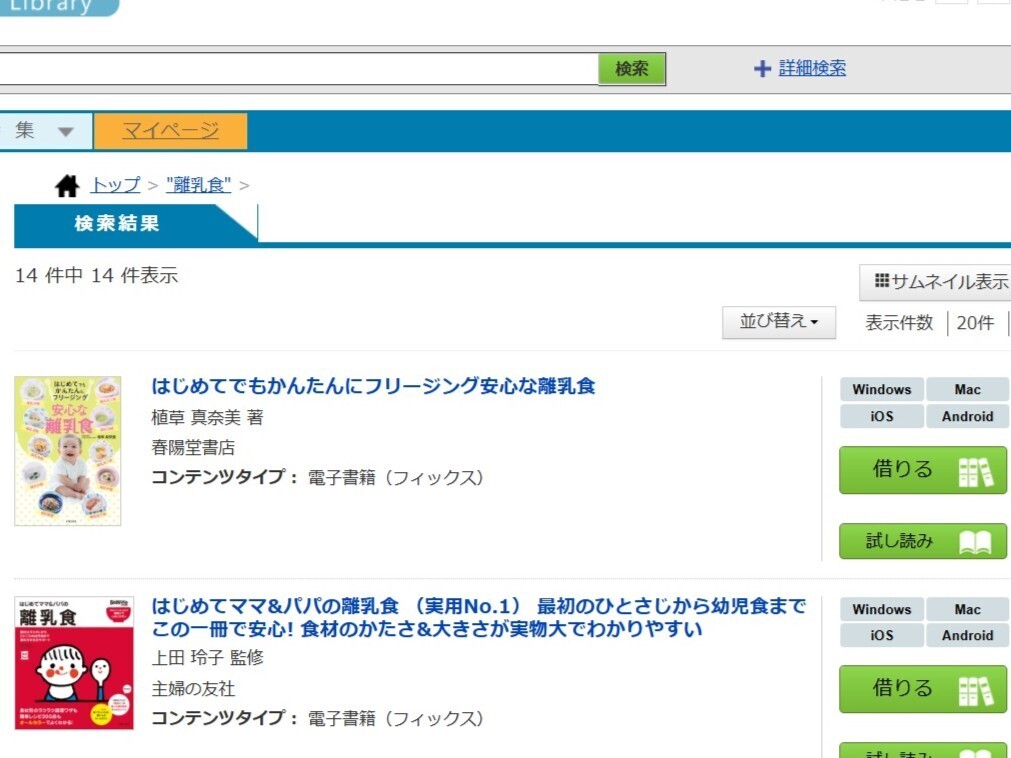Viewport: 1011px width, 758px height.
Task: Click the green 検索 search button
Action: pos(631,69)
